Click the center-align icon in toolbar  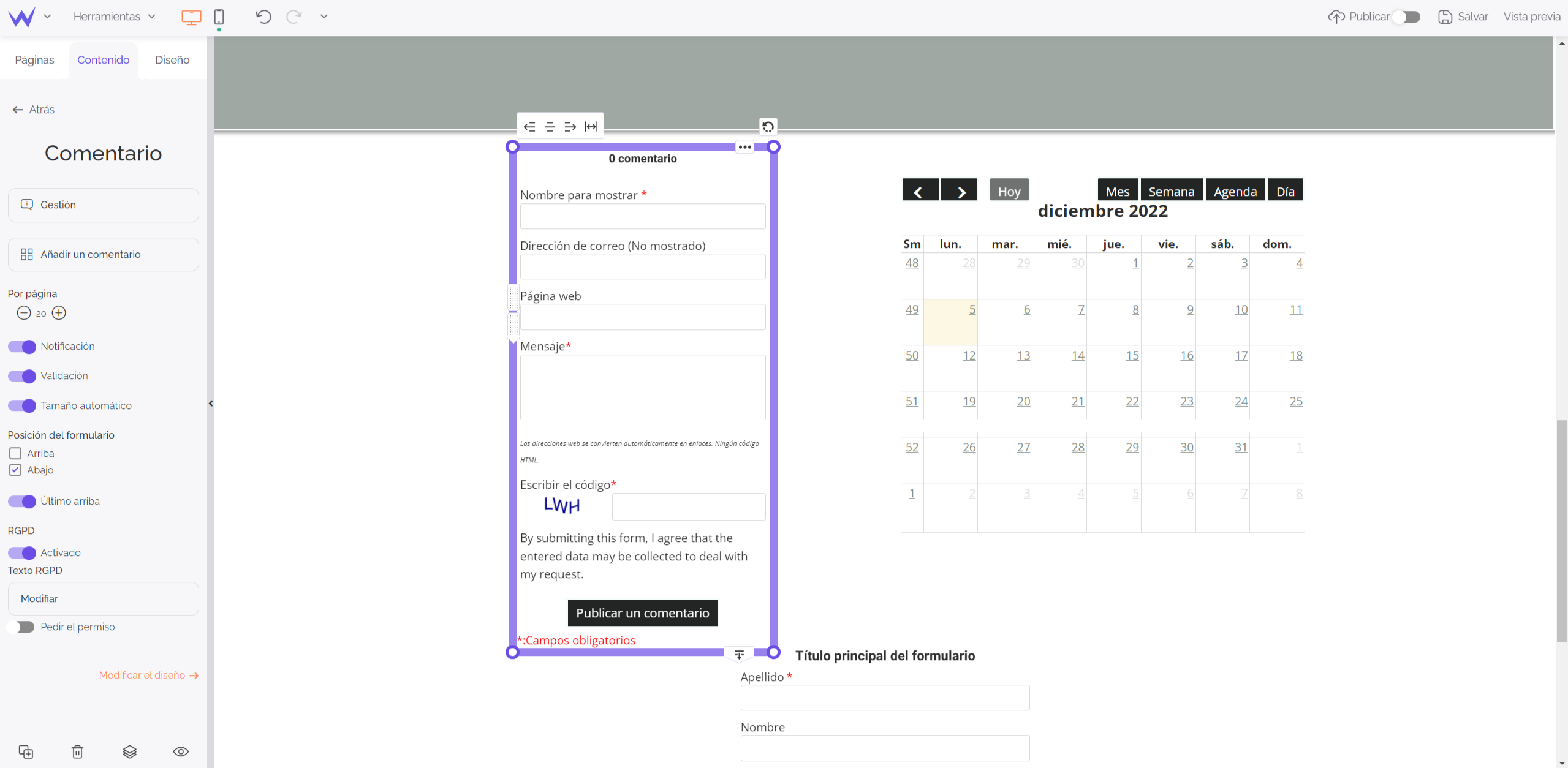click(x=550, y=126)
